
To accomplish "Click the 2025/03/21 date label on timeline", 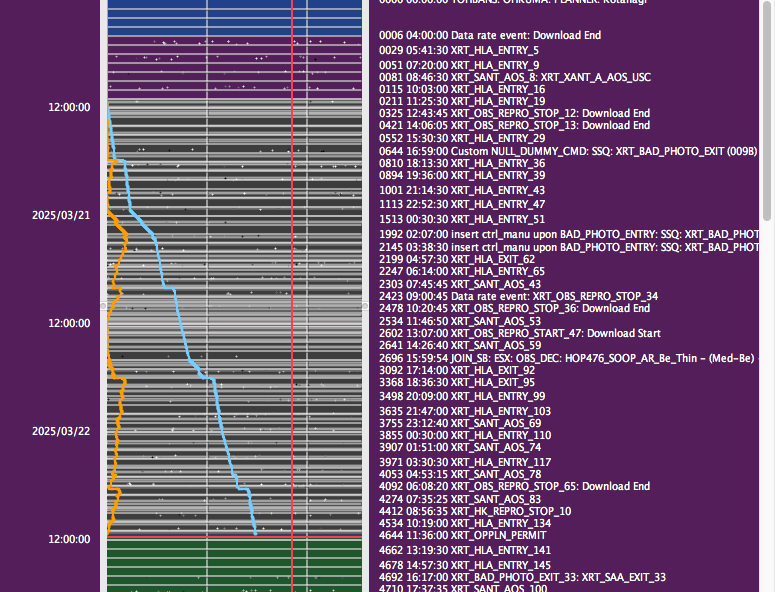I will [61, 215].
